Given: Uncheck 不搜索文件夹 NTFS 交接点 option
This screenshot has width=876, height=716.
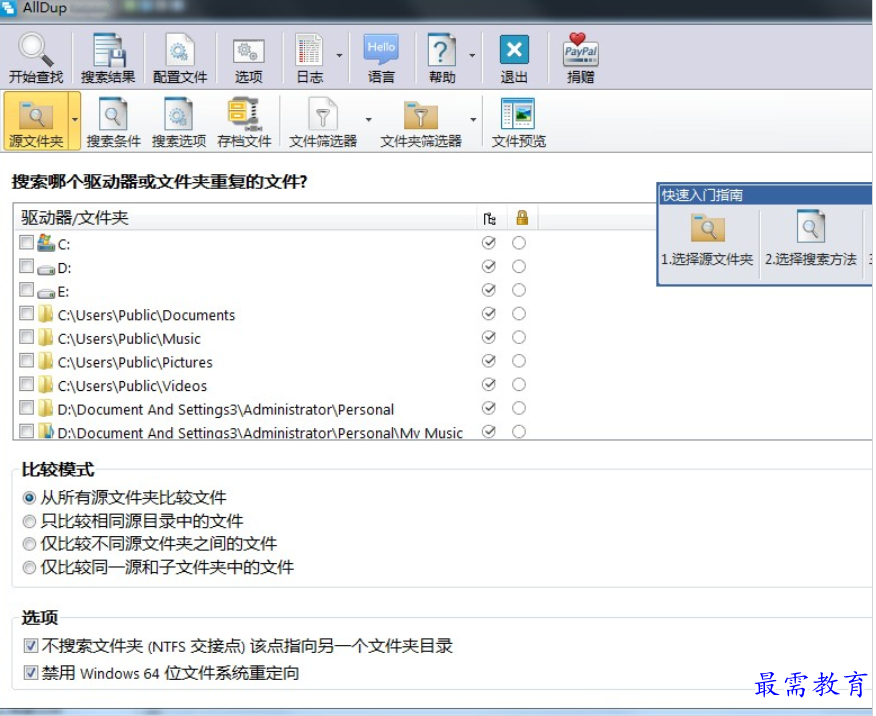Looking at the screenshot, I should [31, 646].
